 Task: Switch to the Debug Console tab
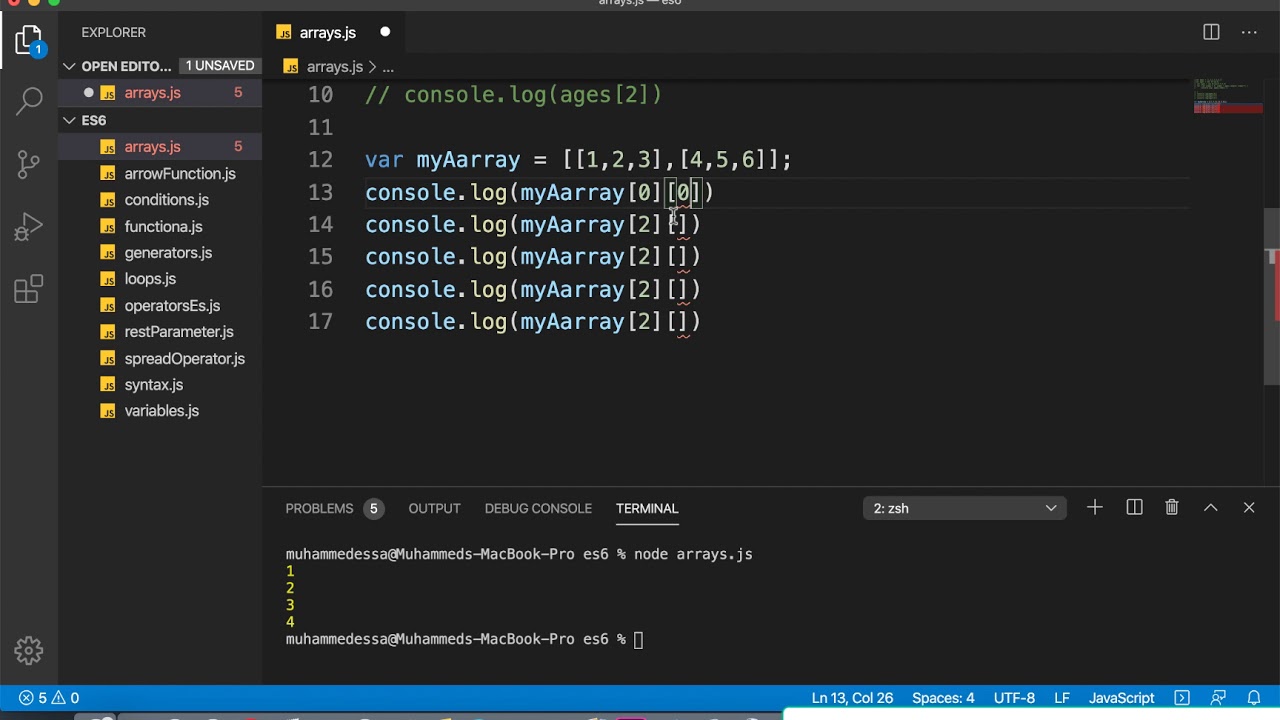[x=538, y=508]
